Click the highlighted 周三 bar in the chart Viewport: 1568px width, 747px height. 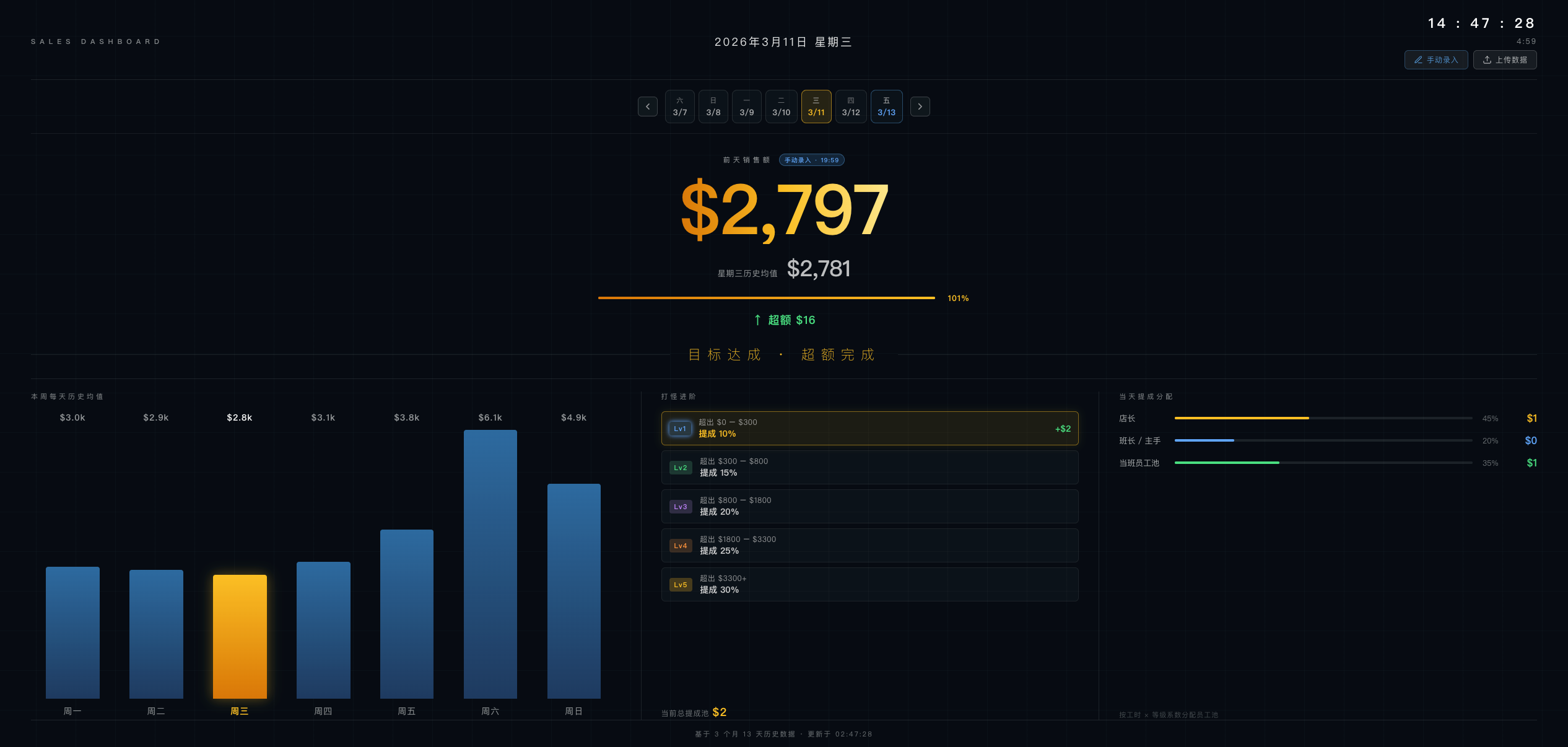(240, 637)
